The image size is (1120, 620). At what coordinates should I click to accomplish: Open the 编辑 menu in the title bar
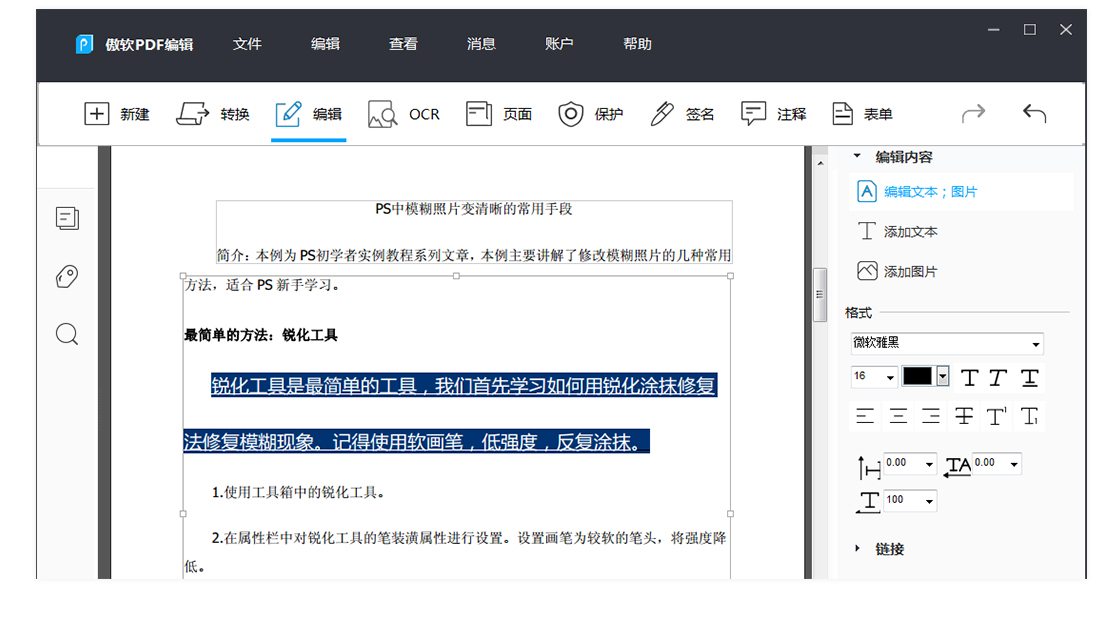pos(325,44)
